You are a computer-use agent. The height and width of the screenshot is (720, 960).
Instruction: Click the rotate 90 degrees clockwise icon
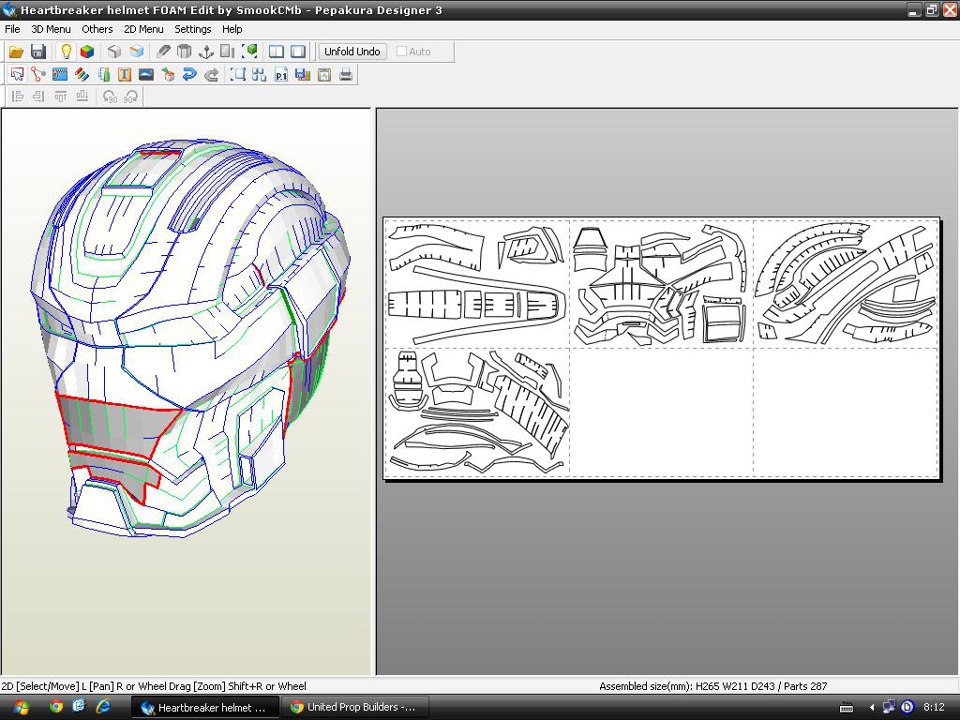coord(130,97)
